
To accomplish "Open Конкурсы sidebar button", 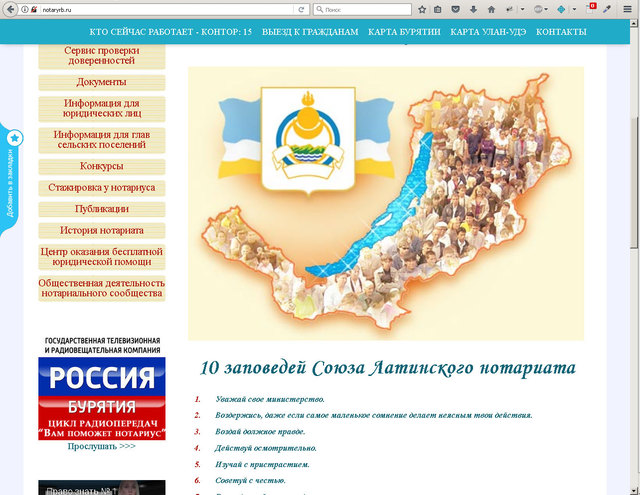I will coord(102,166).
